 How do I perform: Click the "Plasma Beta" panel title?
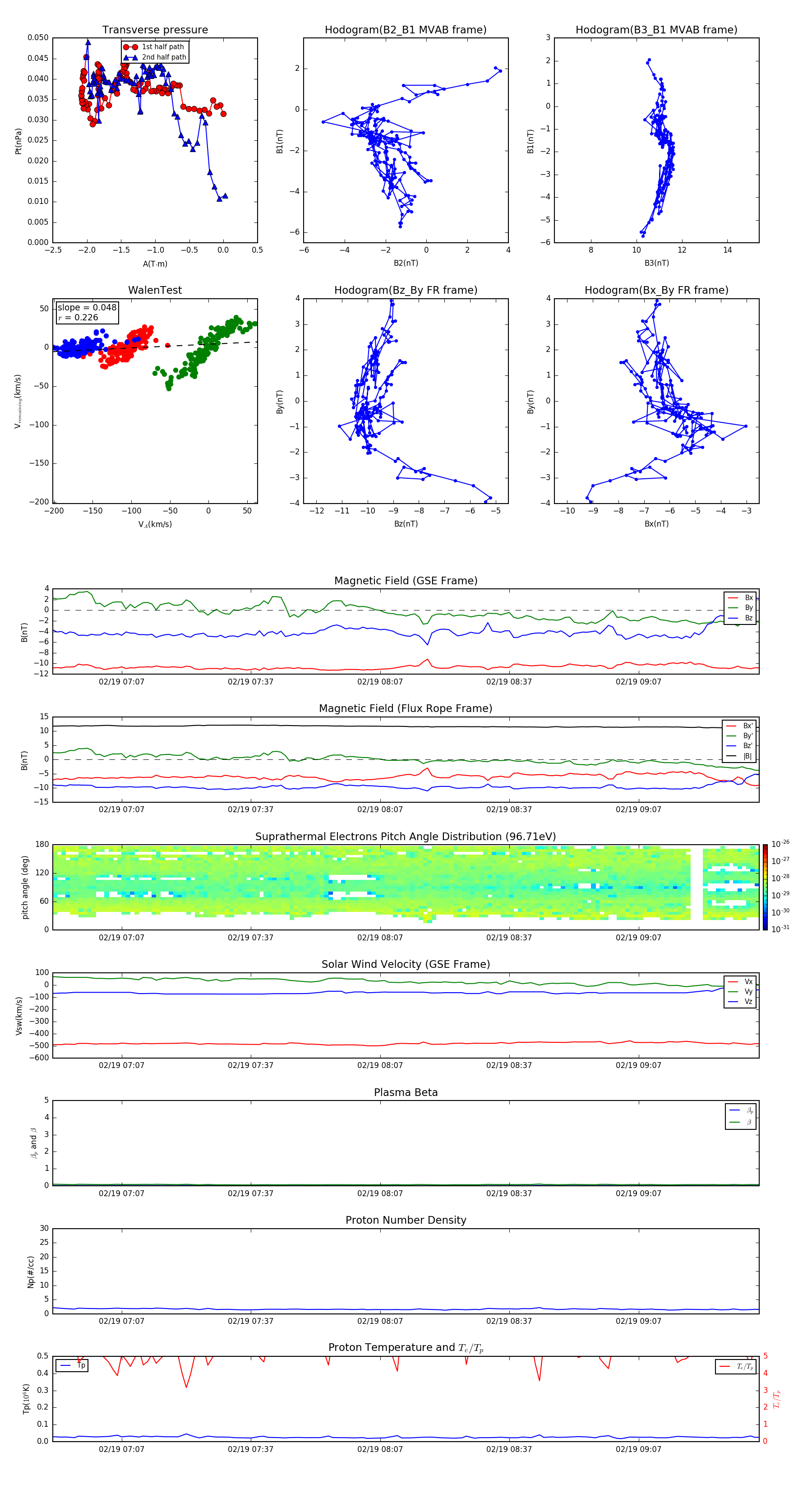pyautogui.click(x=406, y=1093)
